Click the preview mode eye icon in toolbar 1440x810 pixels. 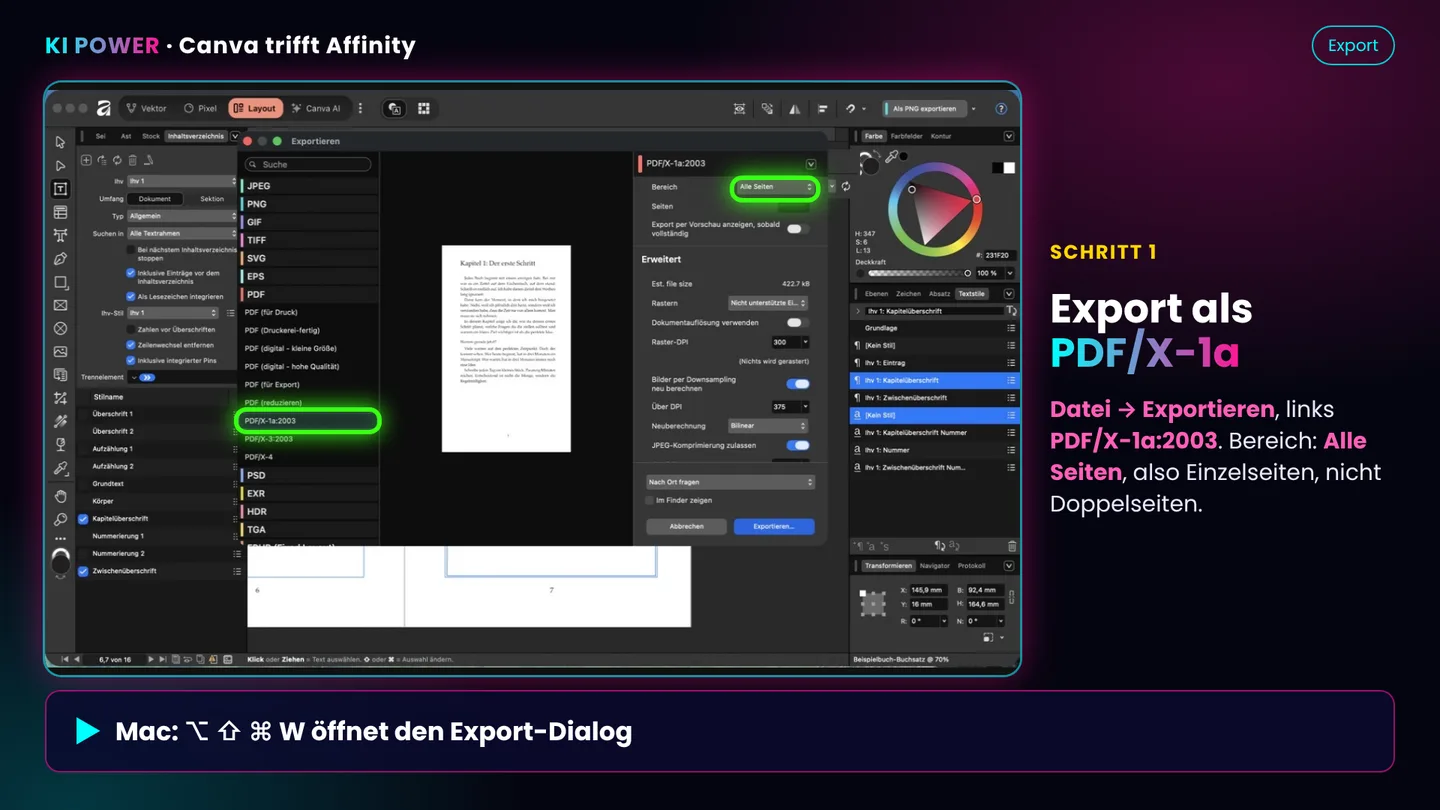click(739, 108)
